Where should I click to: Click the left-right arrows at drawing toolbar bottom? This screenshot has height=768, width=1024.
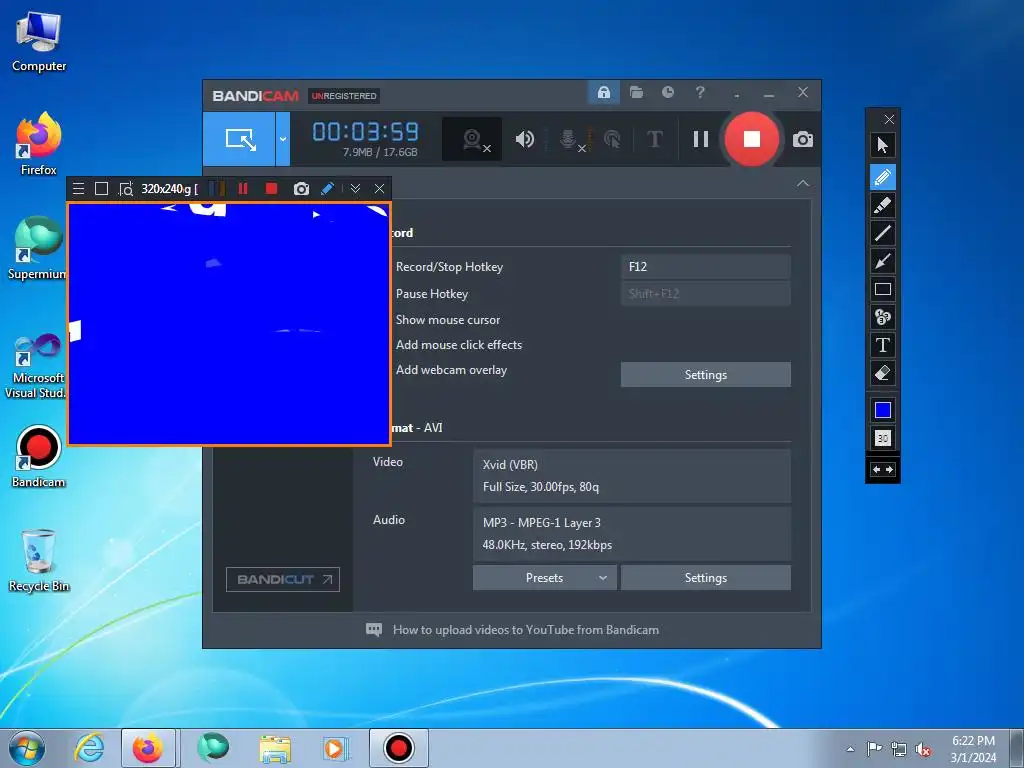(x=882, y=470)
